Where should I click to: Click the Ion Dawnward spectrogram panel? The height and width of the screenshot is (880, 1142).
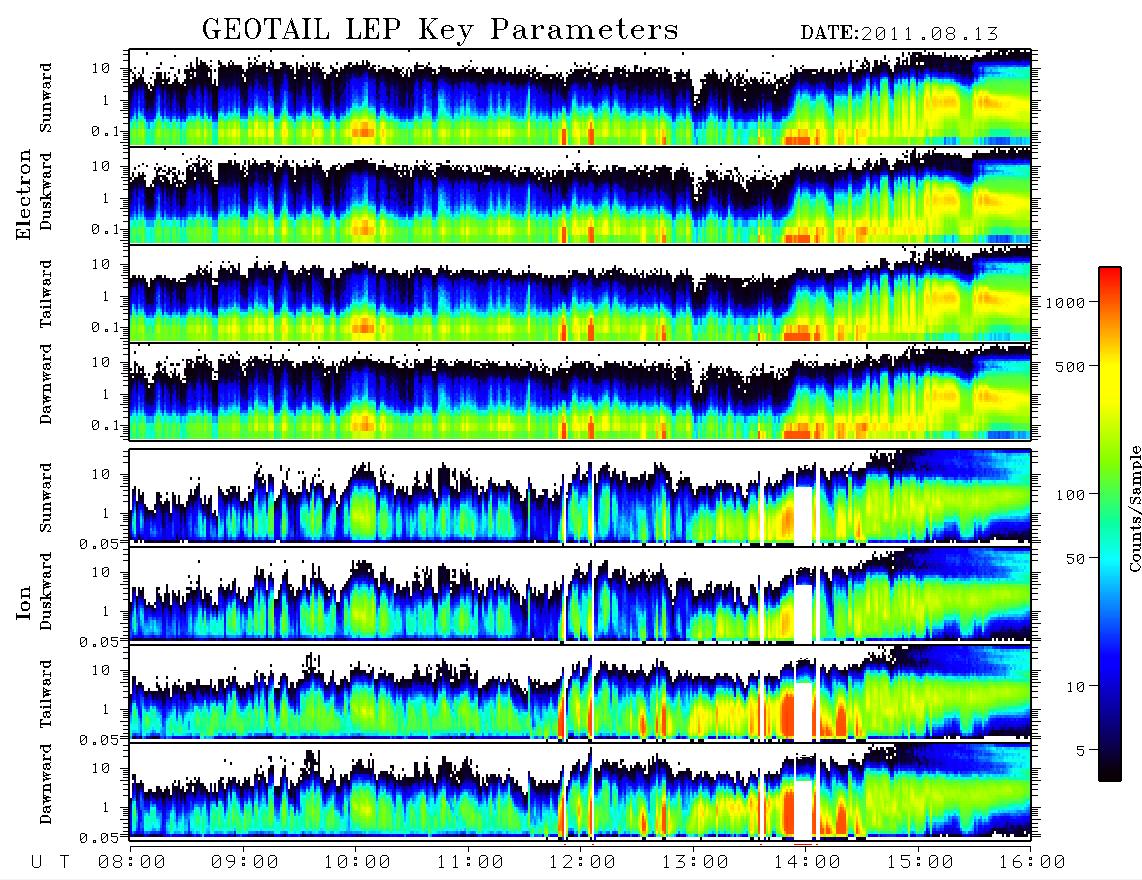(x=580, y=790)
